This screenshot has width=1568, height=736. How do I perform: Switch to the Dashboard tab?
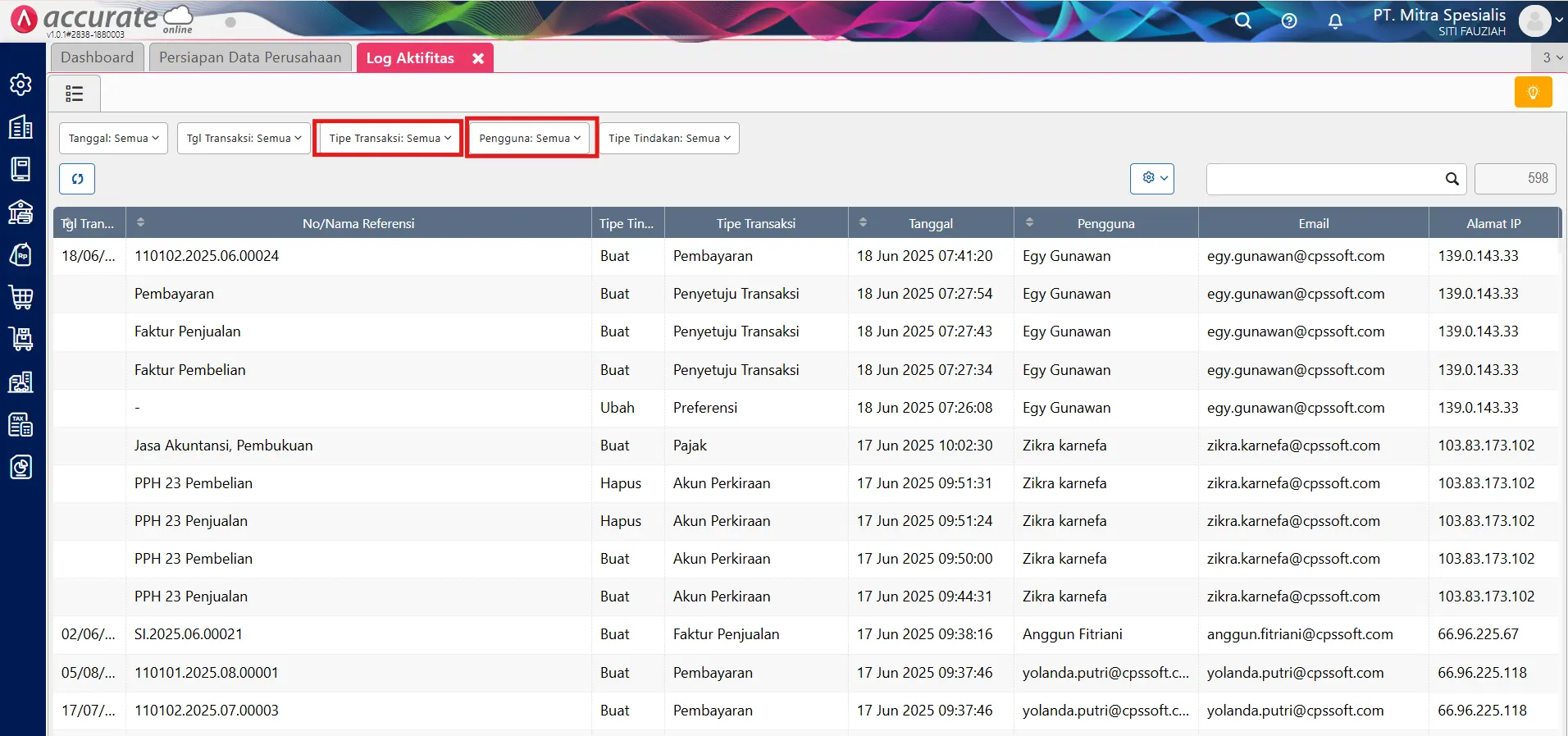[97, 57]
